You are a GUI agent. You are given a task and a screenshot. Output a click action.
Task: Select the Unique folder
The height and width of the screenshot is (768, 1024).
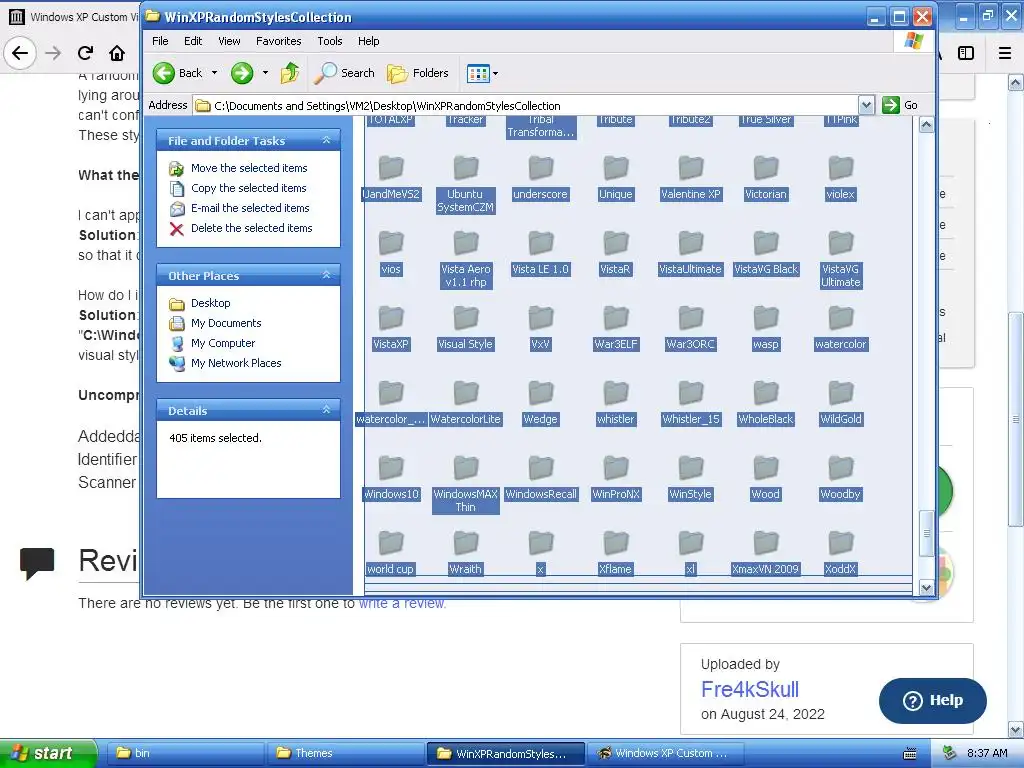pos(616,178)
